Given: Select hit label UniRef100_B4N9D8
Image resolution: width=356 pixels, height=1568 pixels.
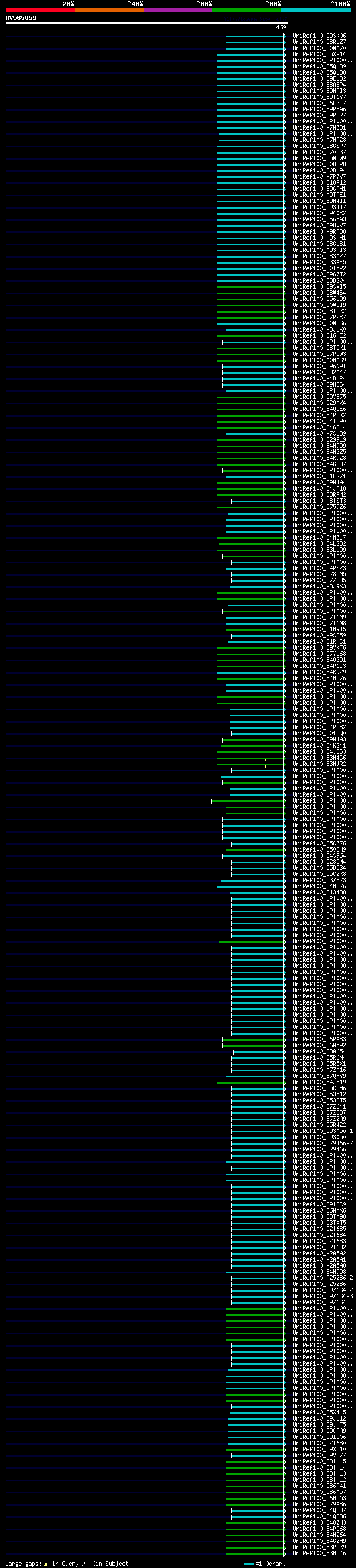Looking at the screenshot, I should tap(319, 1272).
